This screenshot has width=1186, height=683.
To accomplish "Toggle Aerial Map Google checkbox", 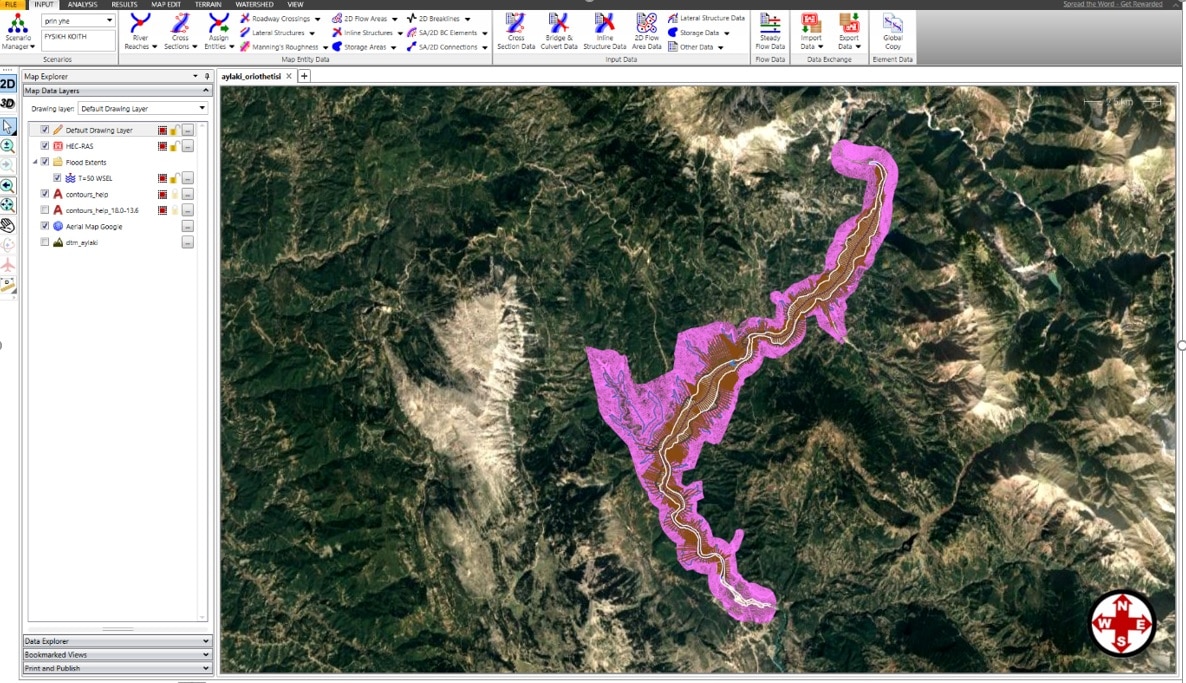I will coord(45,226).
